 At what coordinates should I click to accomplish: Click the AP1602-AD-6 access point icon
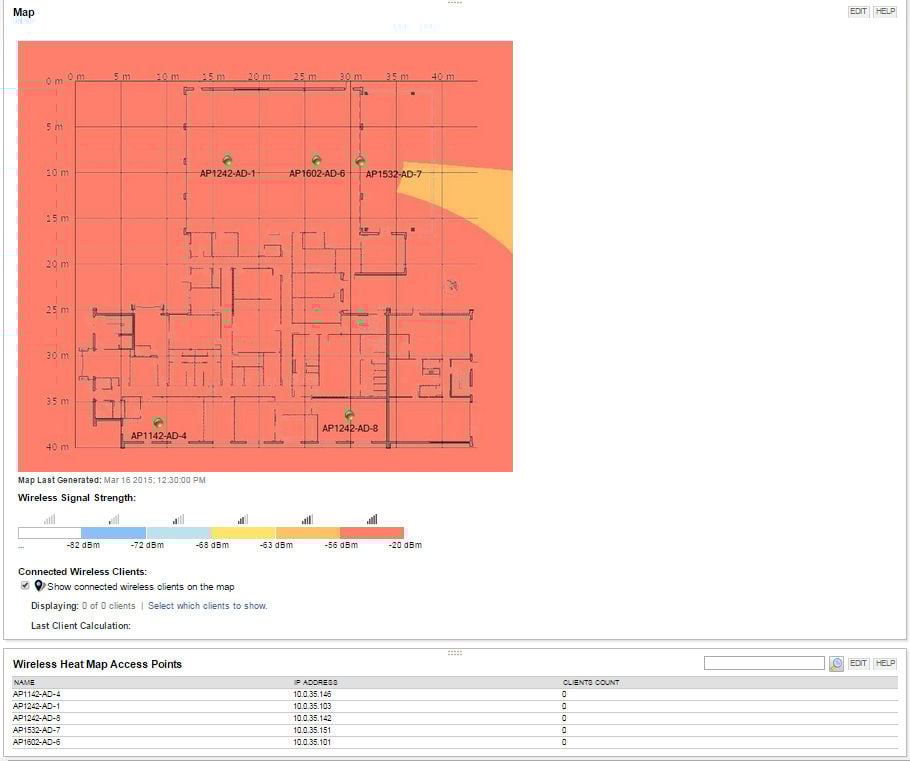point(316,160)
